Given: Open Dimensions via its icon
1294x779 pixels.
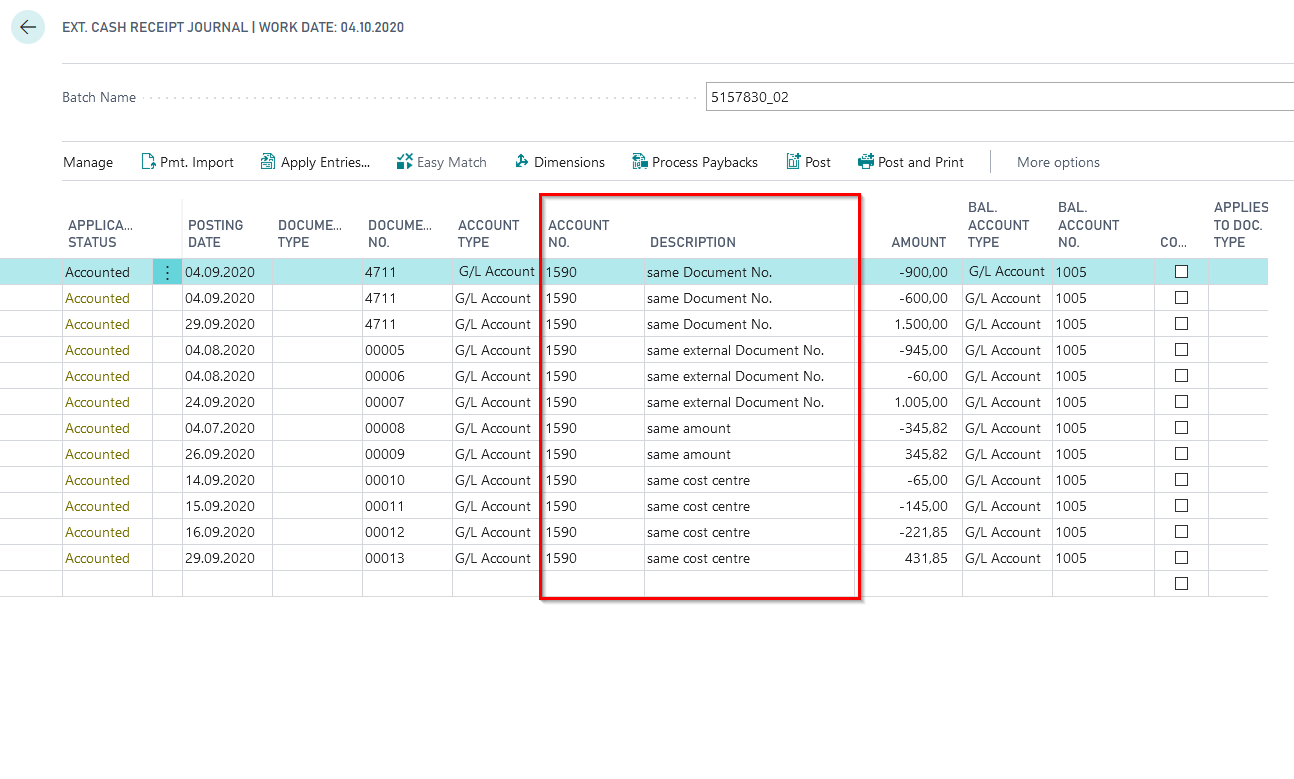Looking at the screenshot, I should 522,162.
